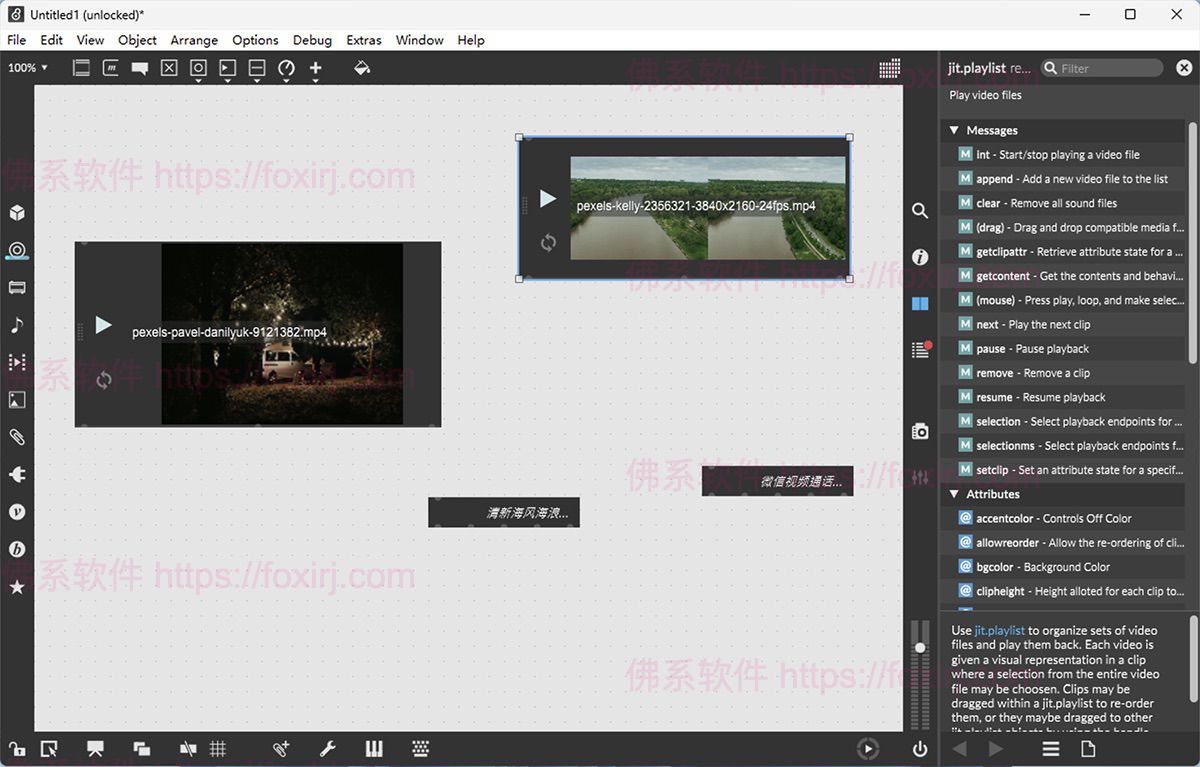
Task: Collapse the Attributes section
Action: 954,494
